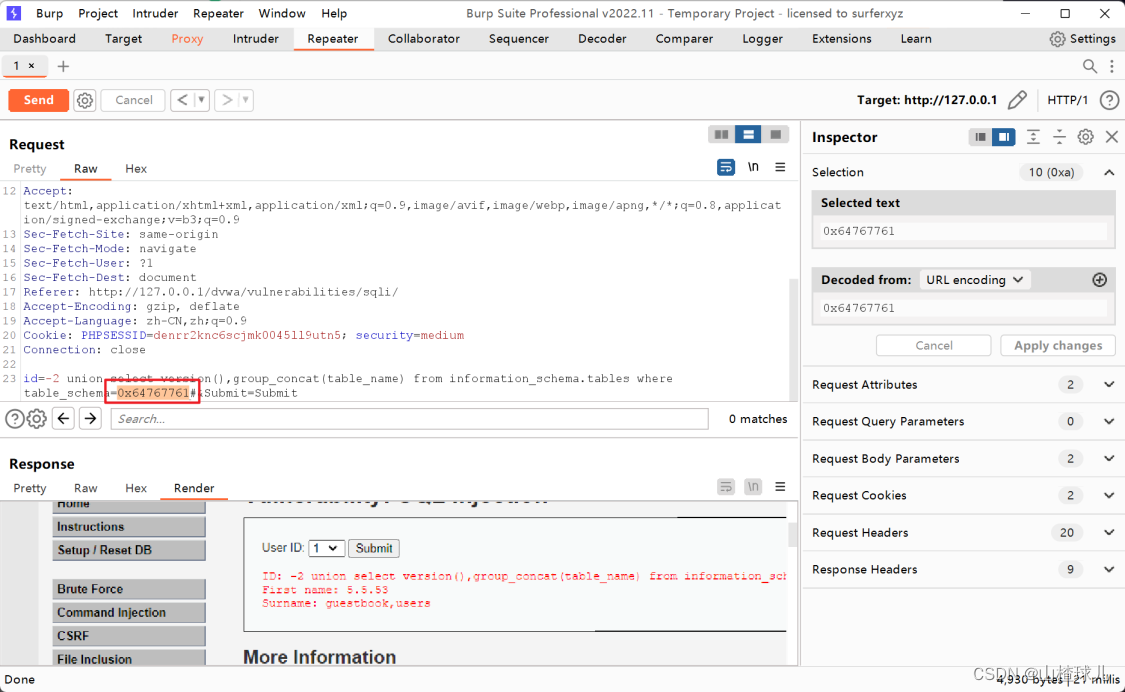Click the rendered response vertical scrollbar
1125x692 pixels.
click(792, 535)
